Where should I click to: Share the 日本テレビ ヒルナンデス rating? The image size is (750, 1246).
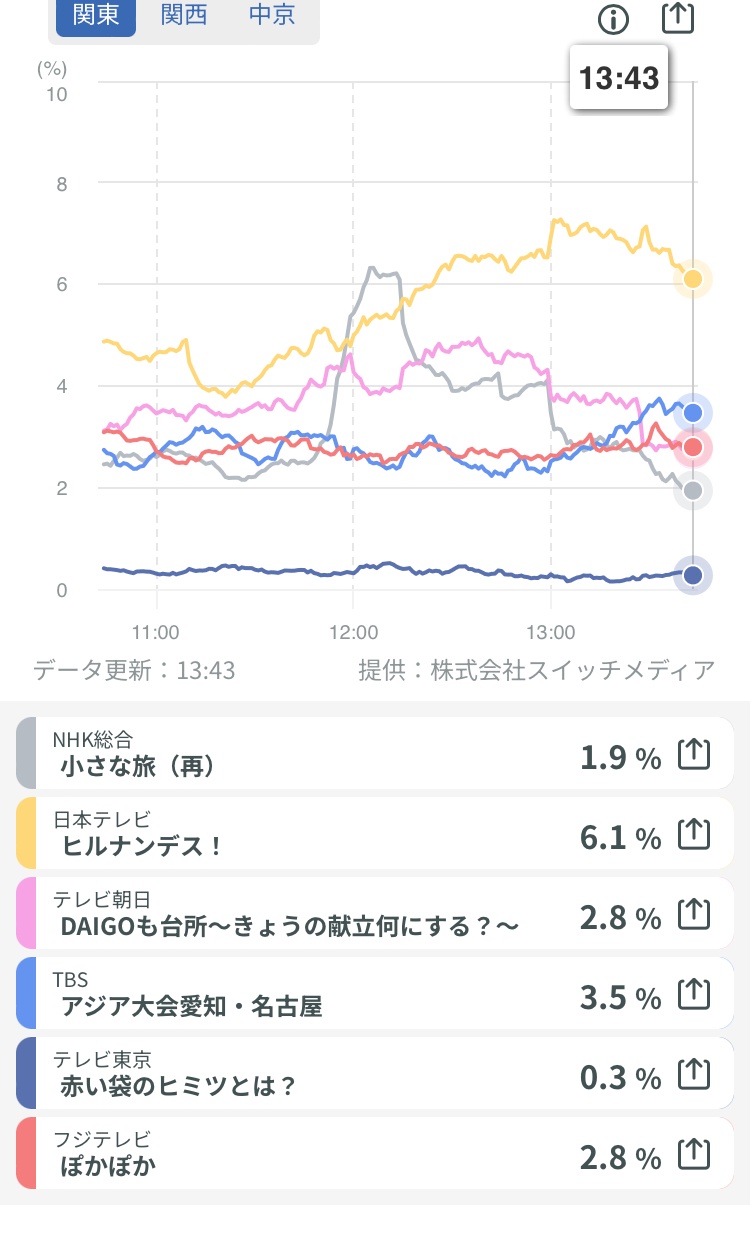click(694, 835)
